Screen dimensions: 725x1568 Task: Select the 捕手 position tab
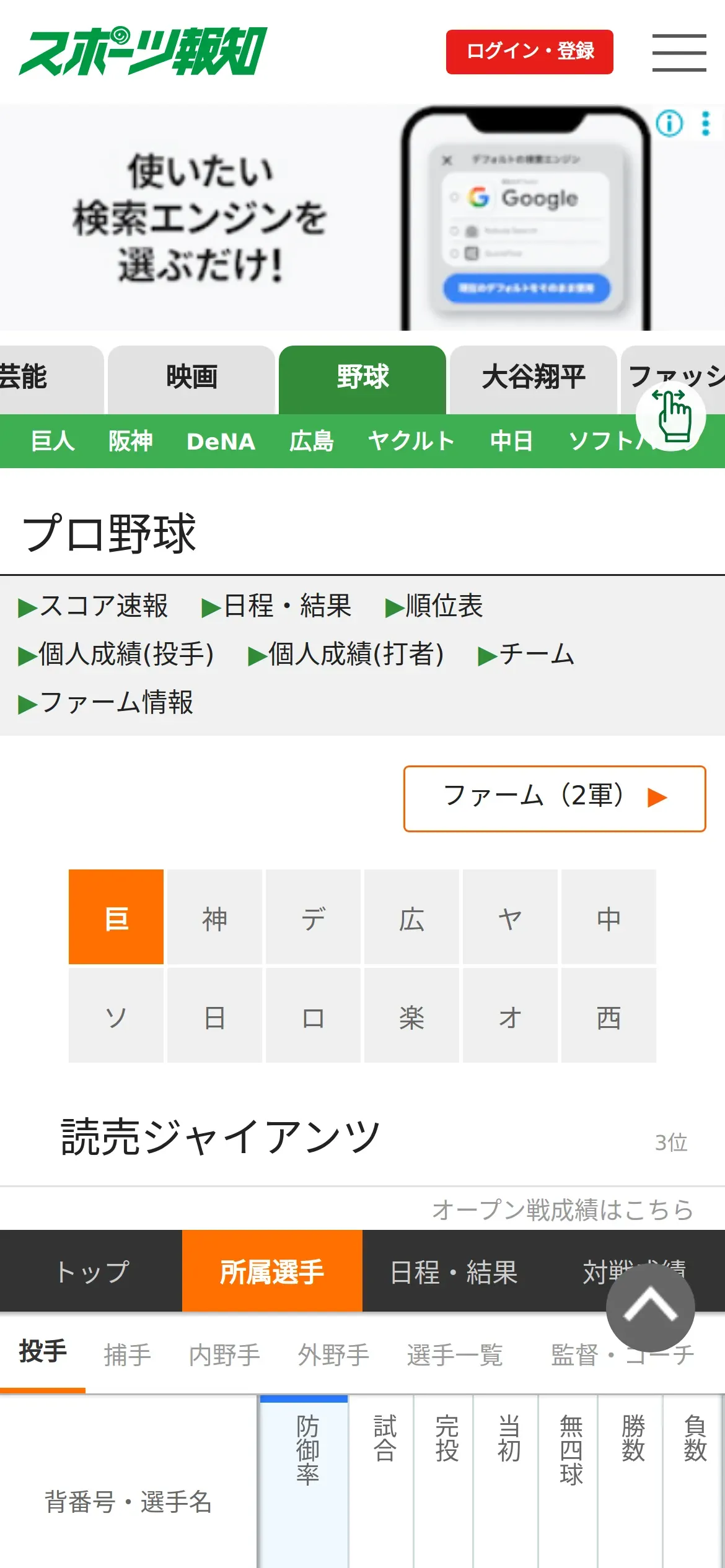[x=127, y=1354]
